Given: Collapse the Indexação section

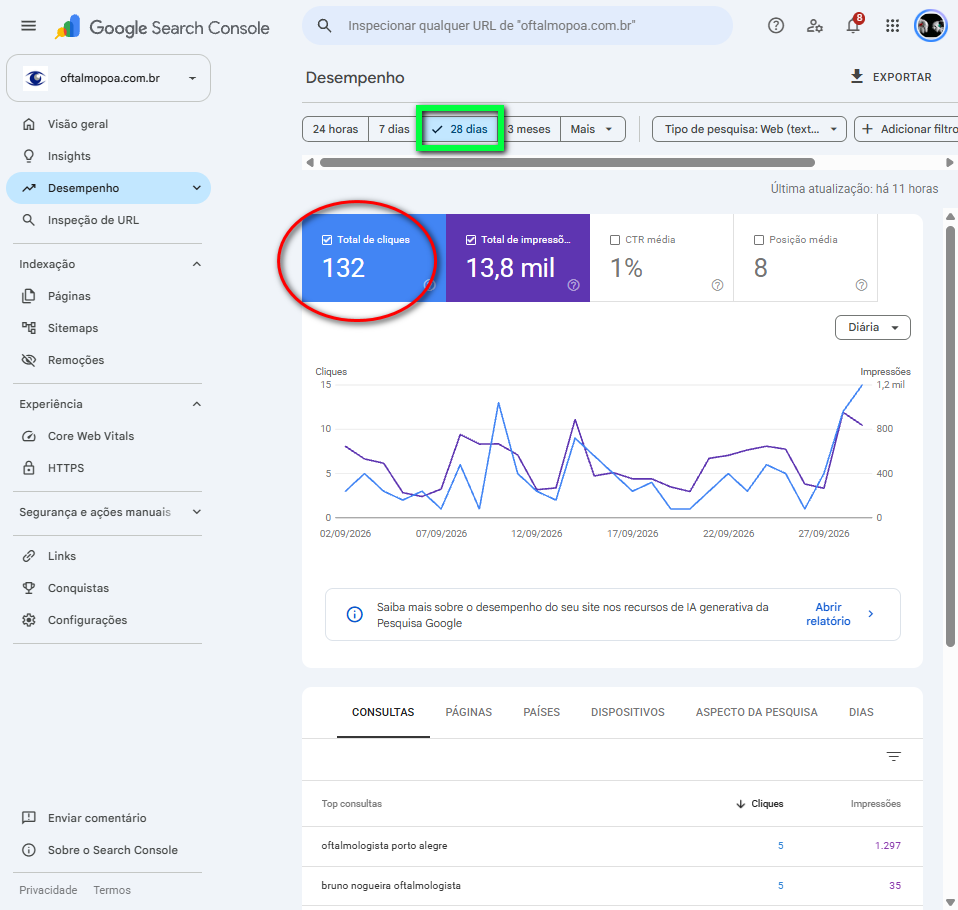Looking at the screenshot, I should [x=197, y=264].
